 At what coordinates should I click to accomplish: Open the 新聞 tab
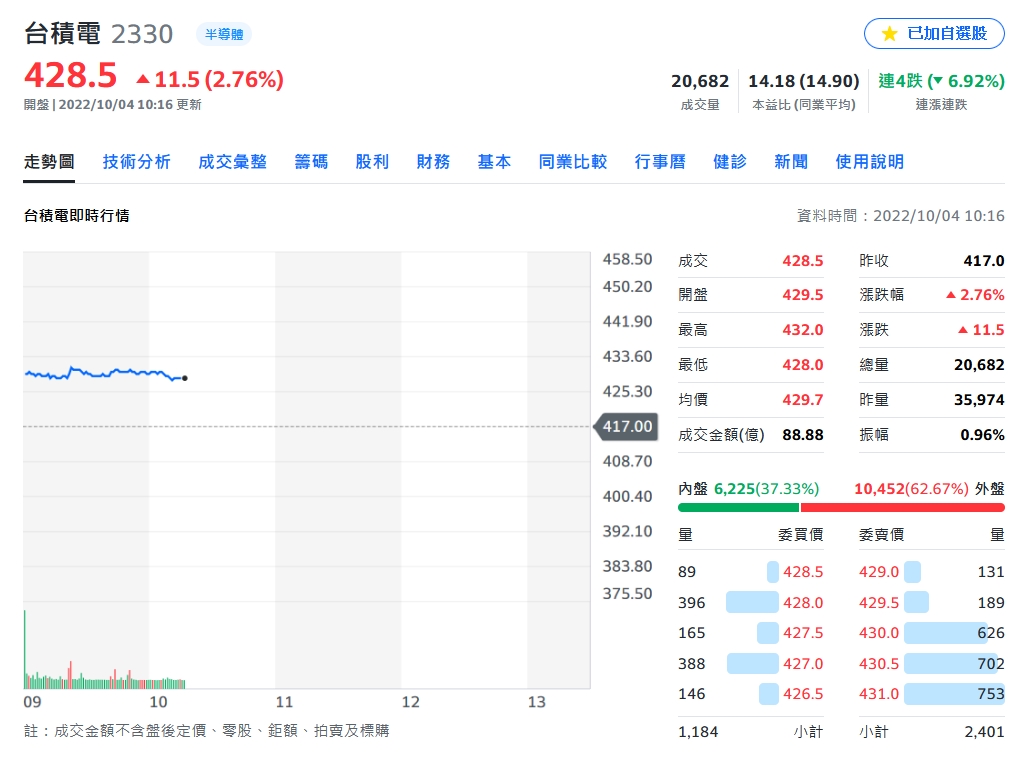point(791,161)
